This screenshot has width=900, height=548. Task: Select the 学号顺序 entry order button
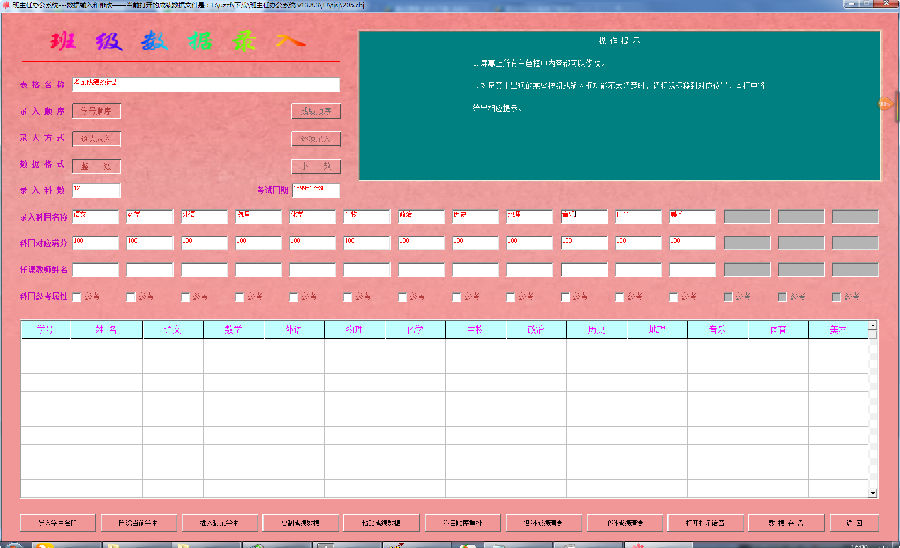[x=96, y=111]
